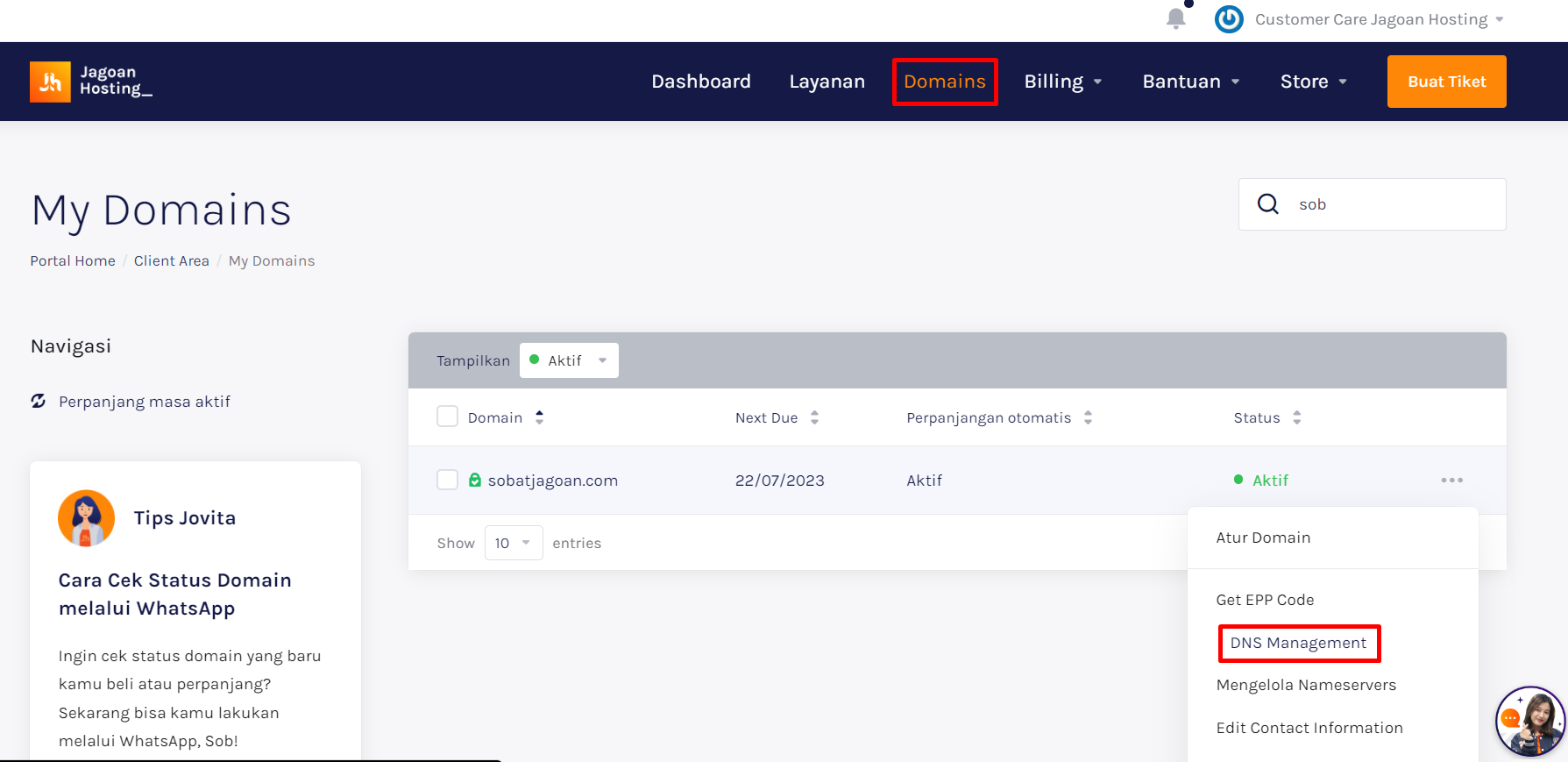Screen dimensions: 1568x762
Task: Open Cara Cek Status Domain melalui WhatsApp article
Action: coord(175,594)
